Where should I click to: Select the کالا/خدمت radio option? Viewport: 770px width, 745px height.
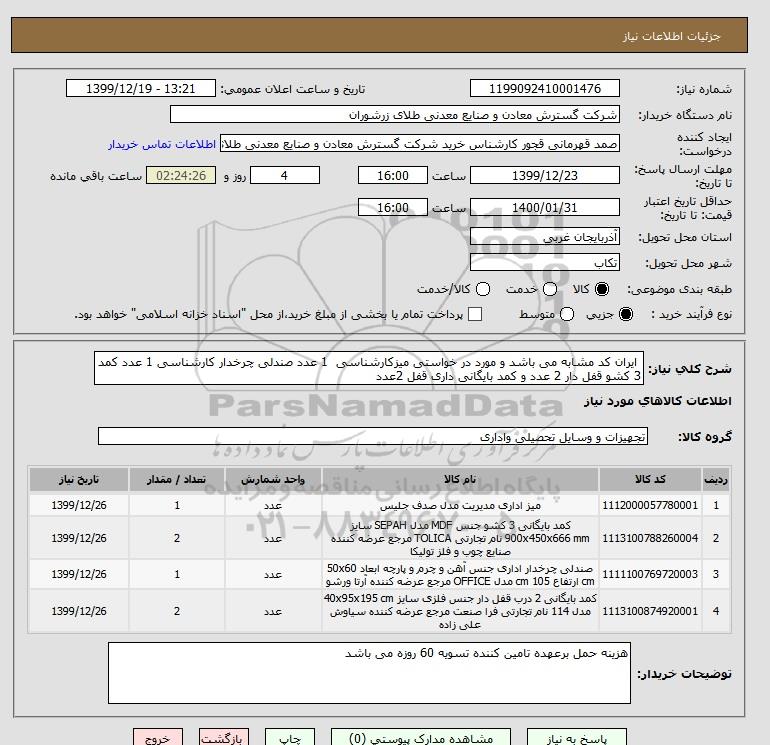coord(483,289)
